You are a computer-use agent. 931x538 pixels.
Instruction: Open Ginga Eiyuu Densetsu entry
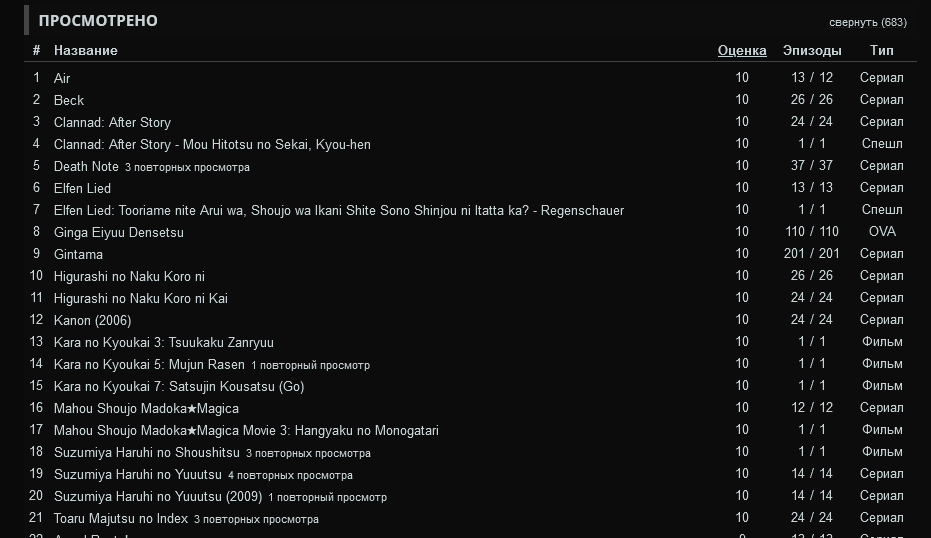coord(119,232)
